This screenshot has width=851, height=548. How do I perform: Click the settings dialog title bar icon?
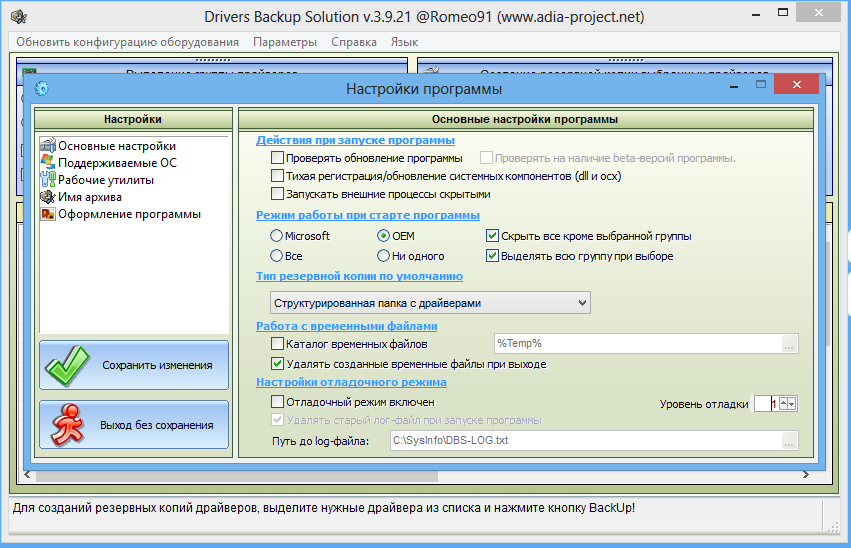(x=42, y=88)
